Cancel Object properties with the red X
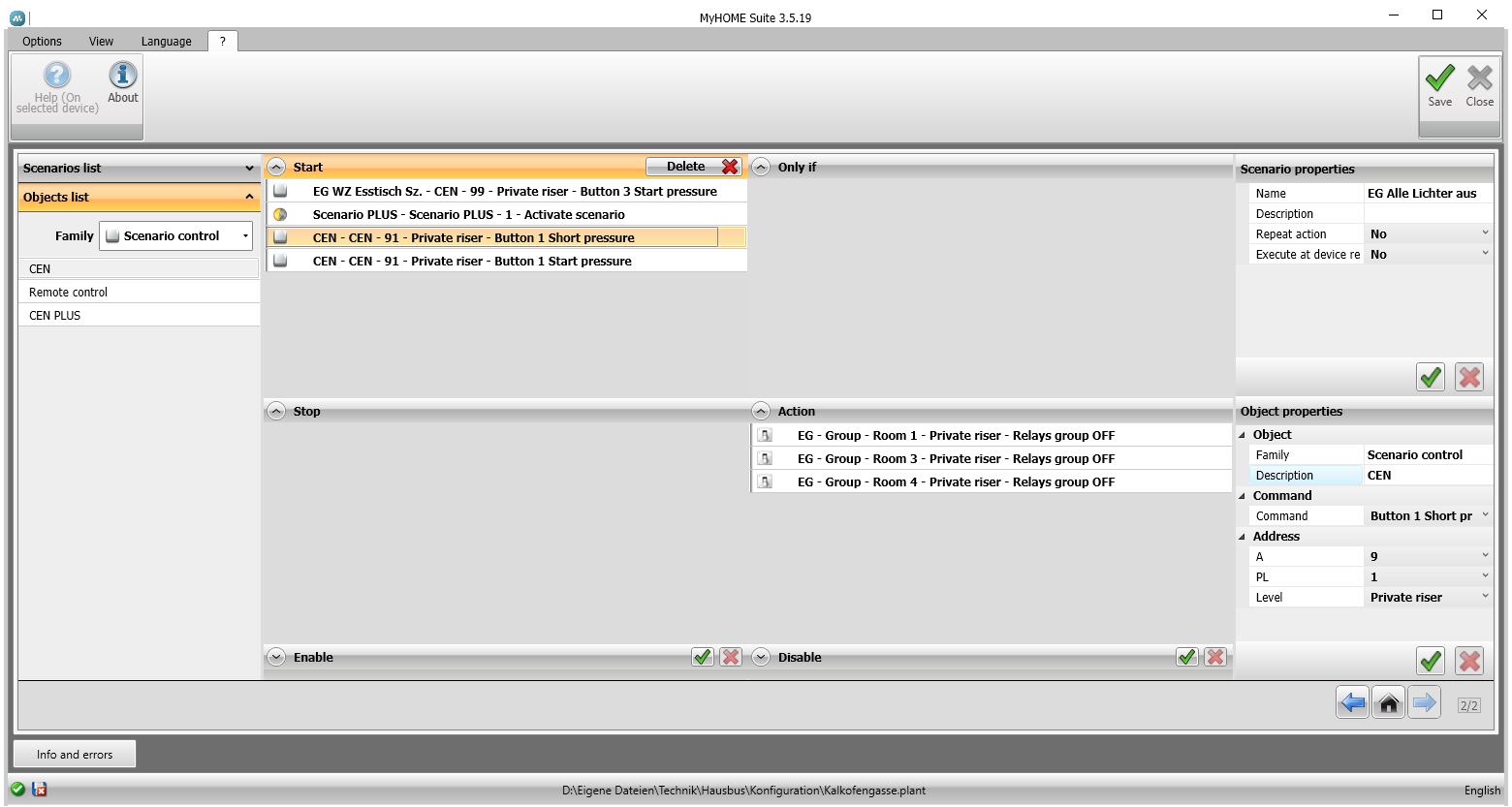Screen dimensions: 1512x807 tap(1469, 661)
